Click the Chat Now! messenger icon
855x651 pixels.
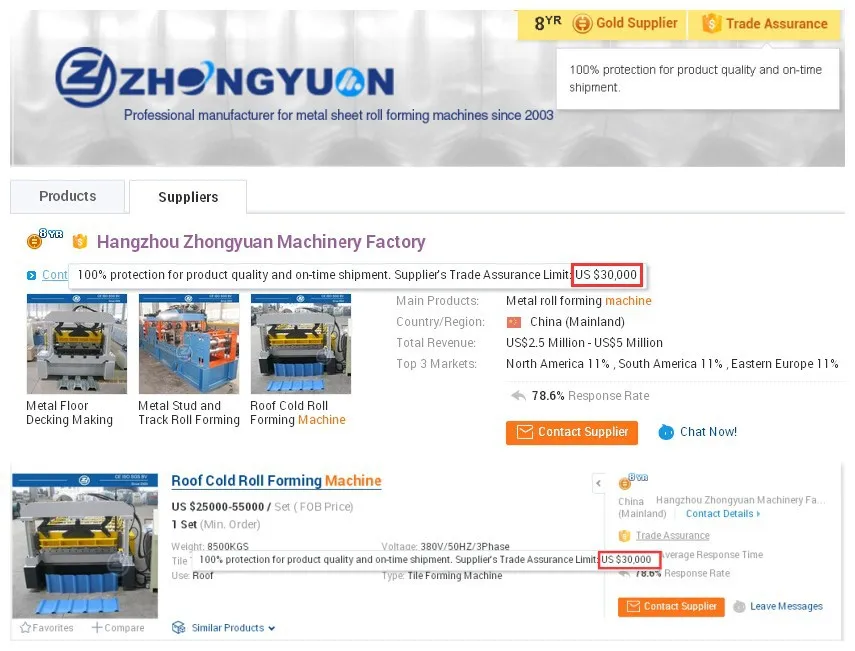click(x=666, y=432)
